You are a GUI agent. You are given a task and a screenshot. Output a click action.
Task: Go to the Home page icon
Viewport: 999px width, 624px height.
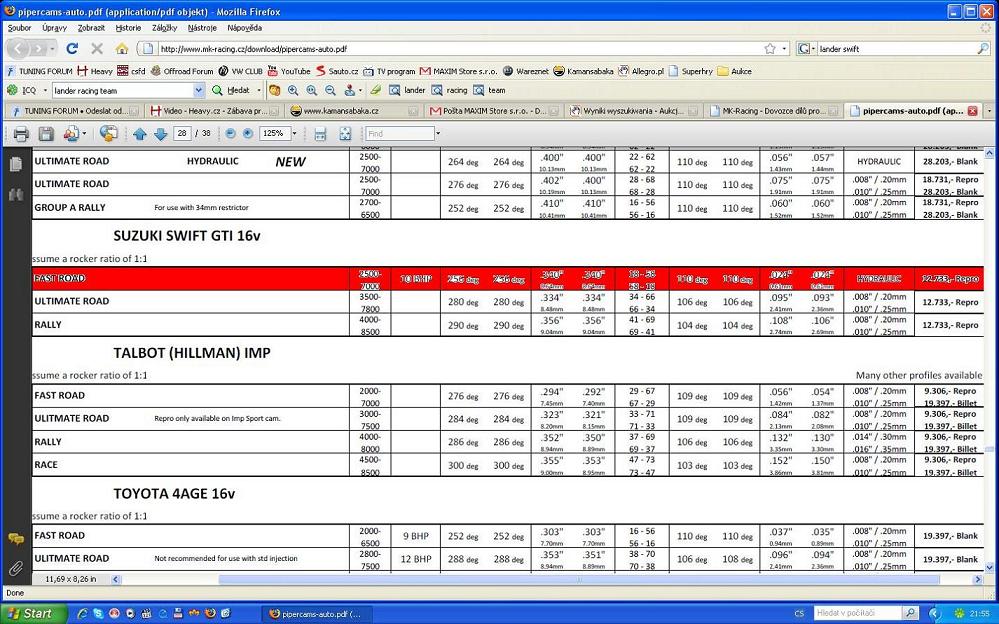pos(122,48)
